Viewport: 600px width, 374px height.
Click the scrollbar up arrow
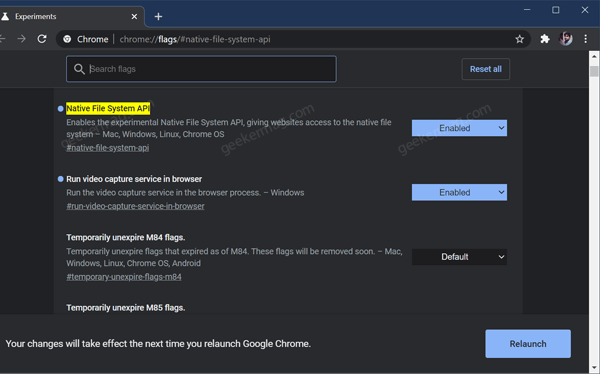tap(594, 56)
